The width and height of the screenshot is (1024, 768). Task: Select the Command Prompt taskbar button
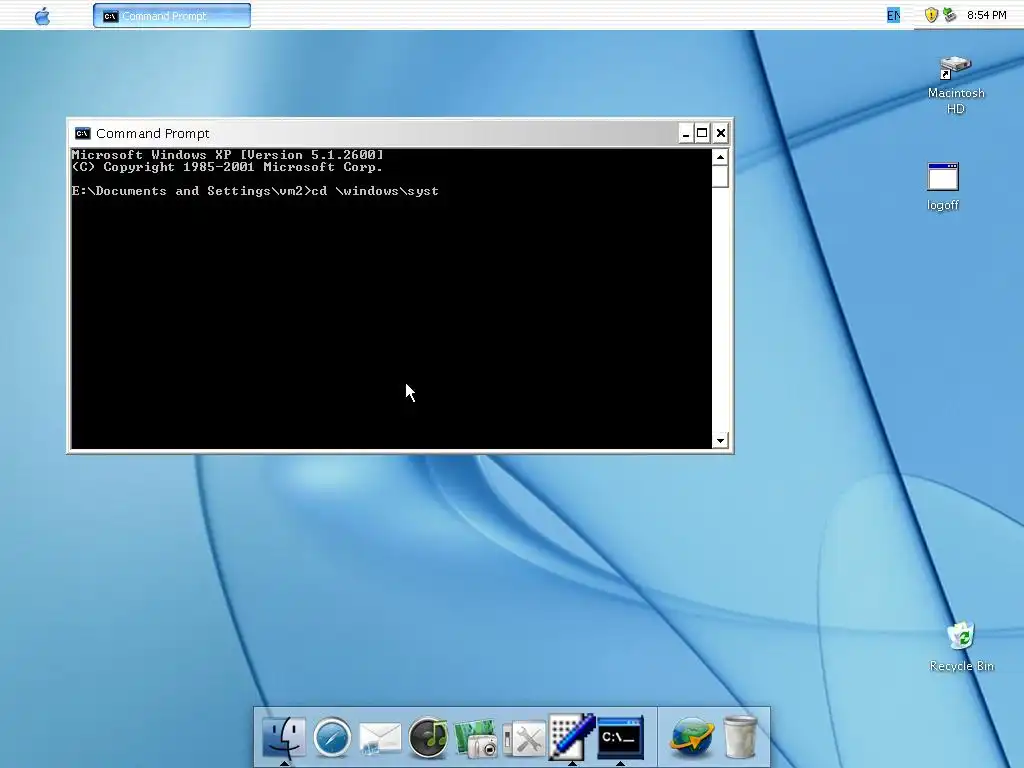point(172,16)
